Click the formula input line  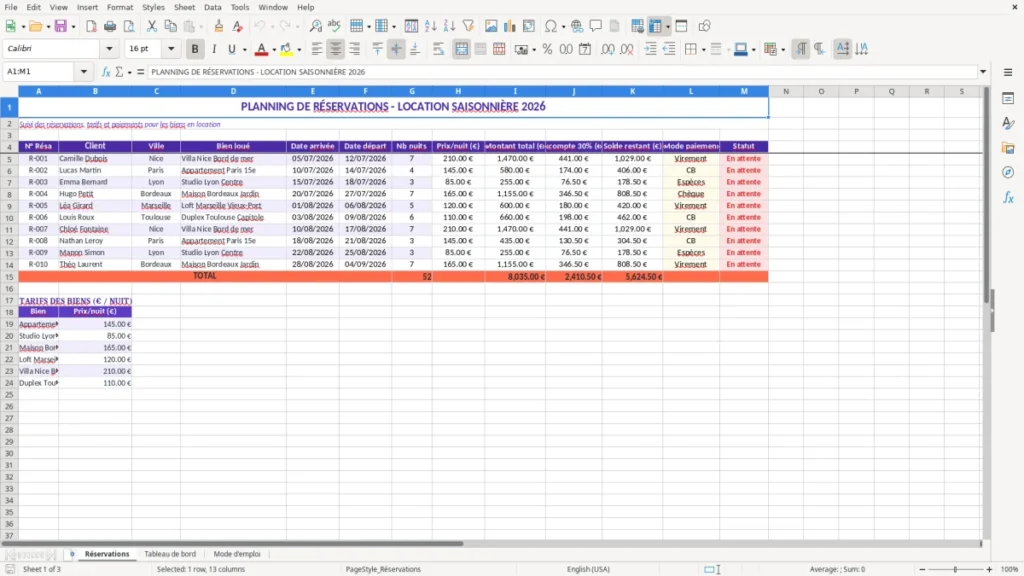pos(562,72)
